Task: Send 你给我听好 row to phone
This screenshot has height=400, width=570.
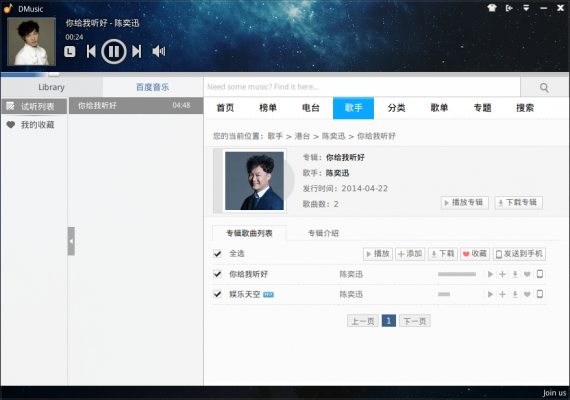Action: pyautogui.click(x=540, y=274)
